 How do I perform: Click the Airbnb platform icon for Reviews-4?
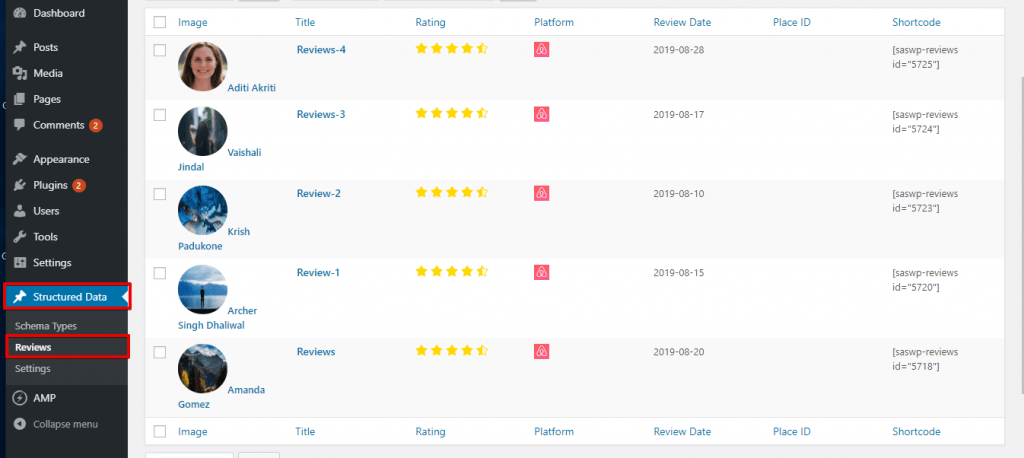(541, 50)
